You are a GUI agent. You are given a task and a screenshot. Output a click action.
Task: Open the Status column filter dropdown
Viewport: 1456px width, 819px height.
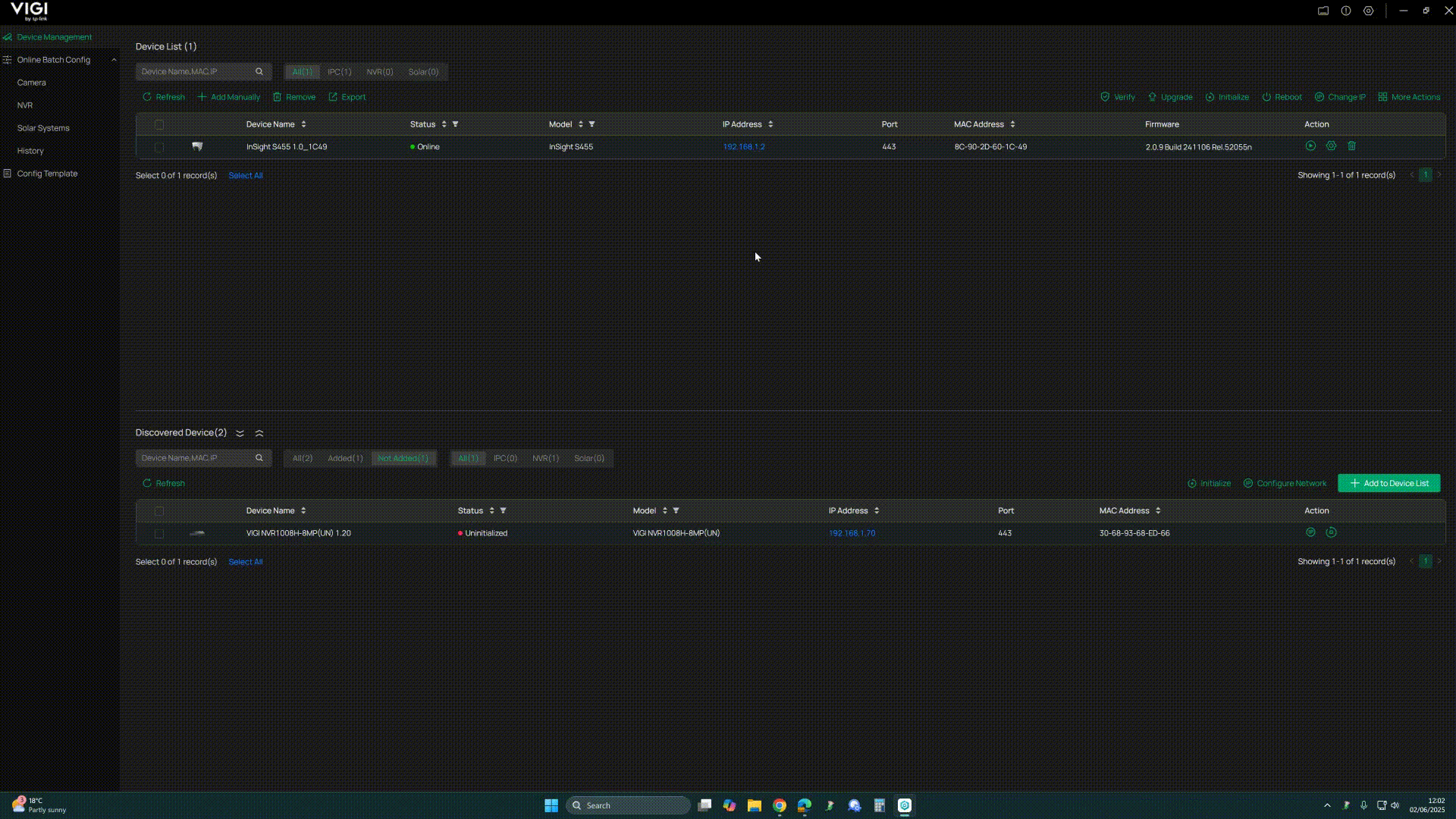point(456,124)
